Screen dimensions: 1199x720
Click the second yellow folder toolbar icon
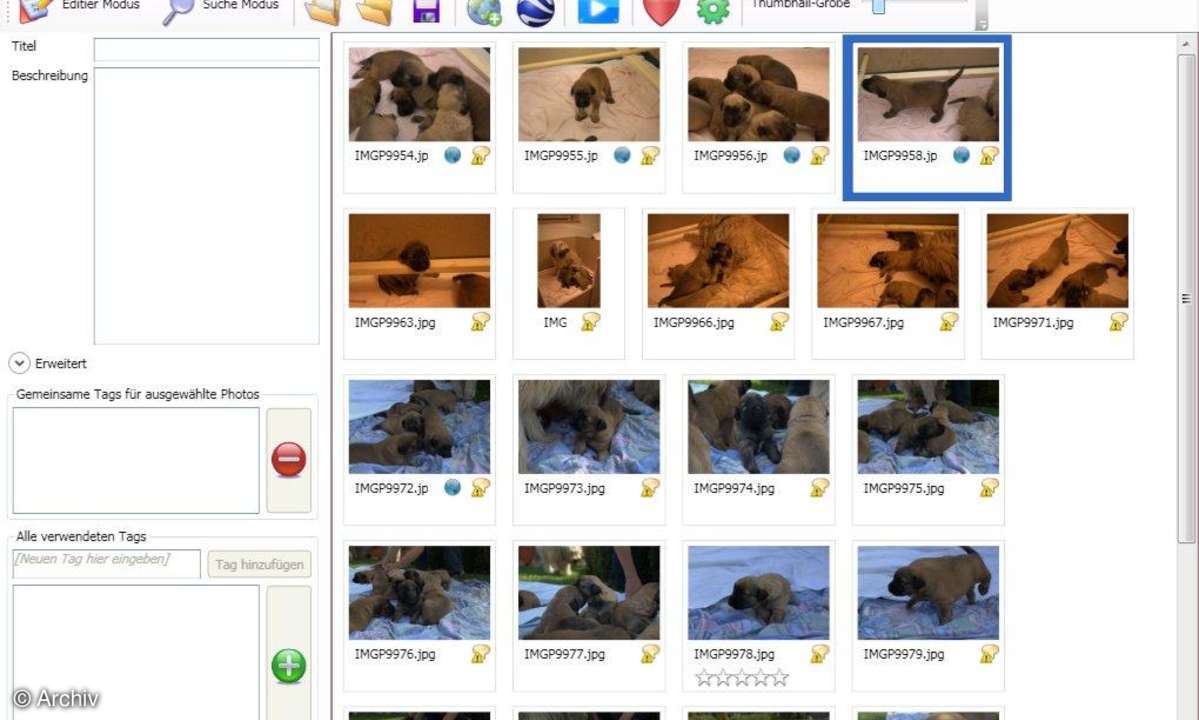coord(374,11)
